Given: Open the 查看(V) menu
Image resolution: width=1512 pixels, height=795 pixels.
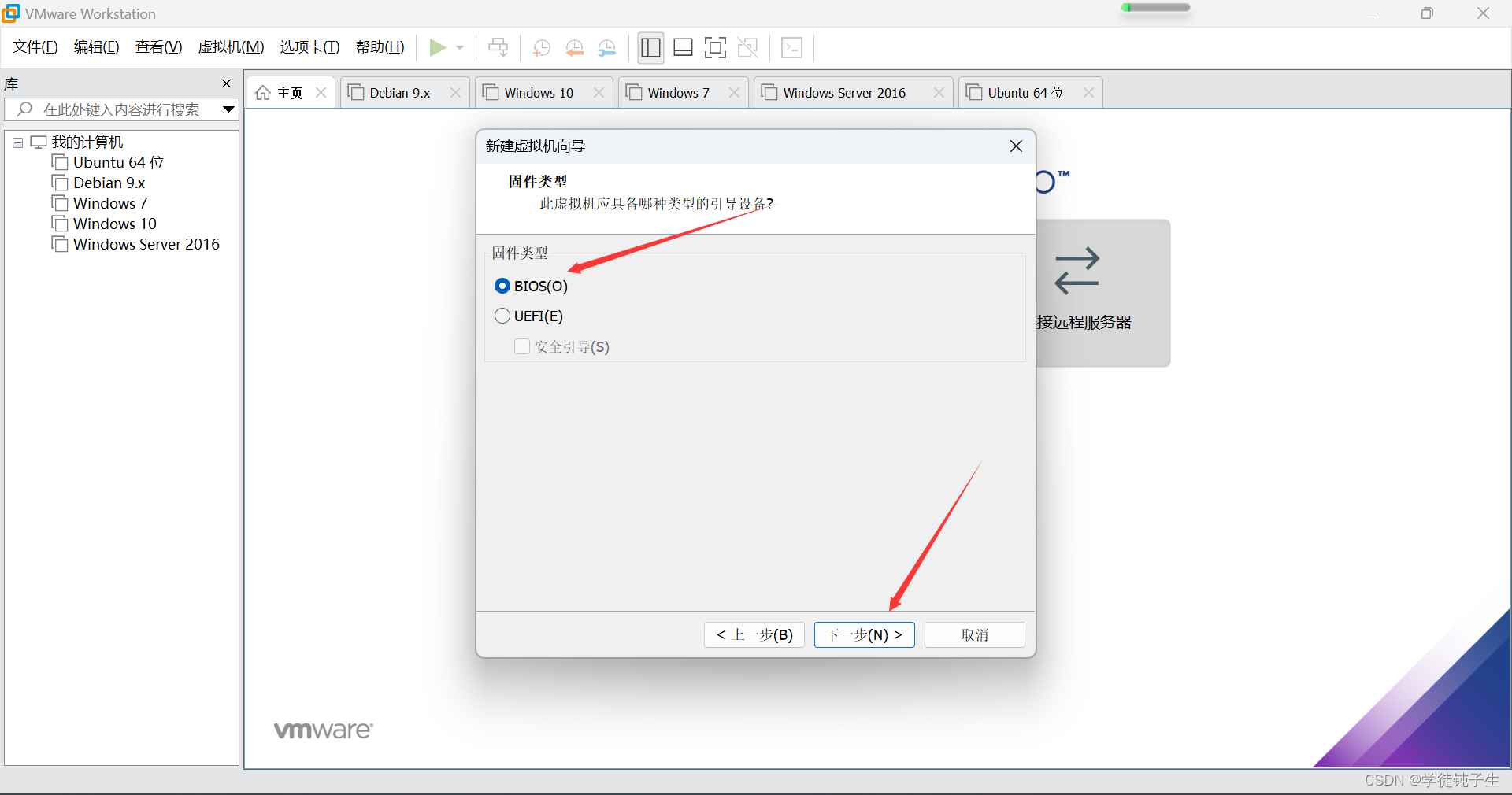Looking at the screenshot, I should pyautogui.click(x=158, y=47).
